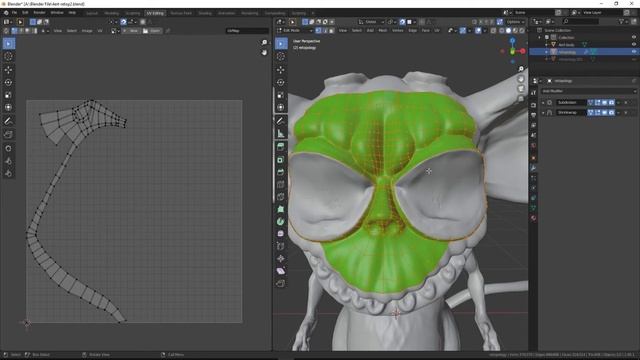Toggle Subdivision modifier edit mode display

(598, 102)
